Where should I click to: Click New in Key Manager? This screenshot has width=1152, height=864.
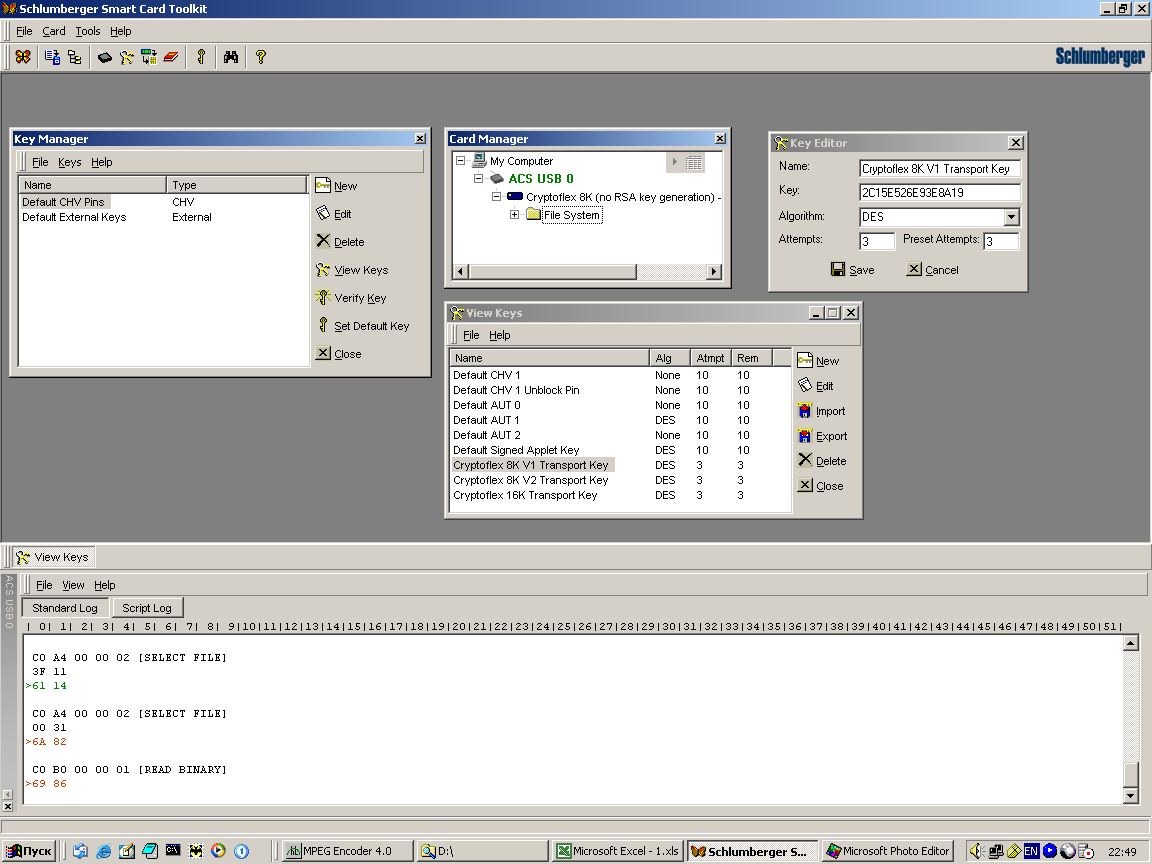pos(336,186)
